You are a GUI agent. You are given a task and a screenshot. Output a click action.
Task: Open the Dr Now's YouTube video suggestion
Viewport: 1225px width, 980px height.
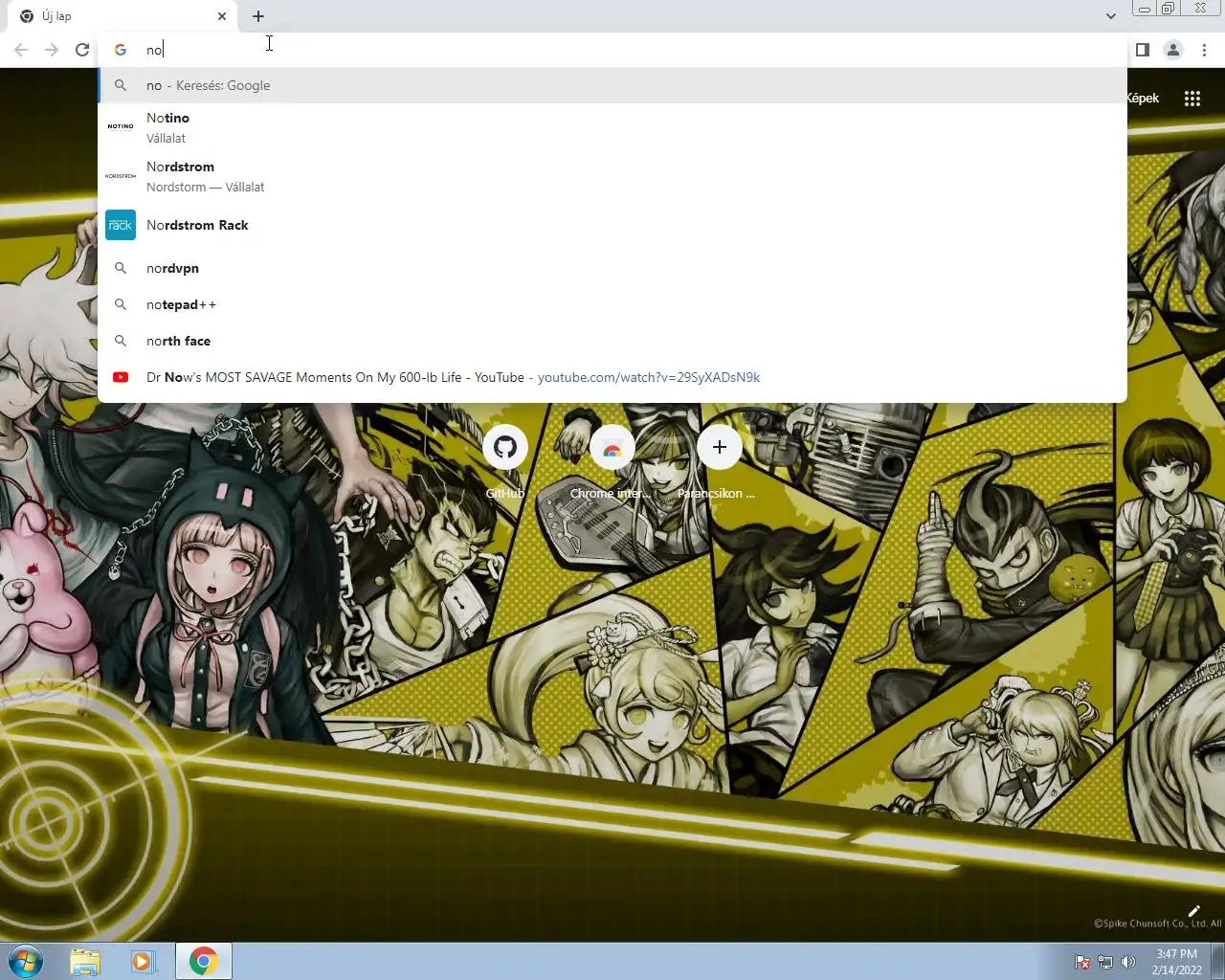point(612,377)
